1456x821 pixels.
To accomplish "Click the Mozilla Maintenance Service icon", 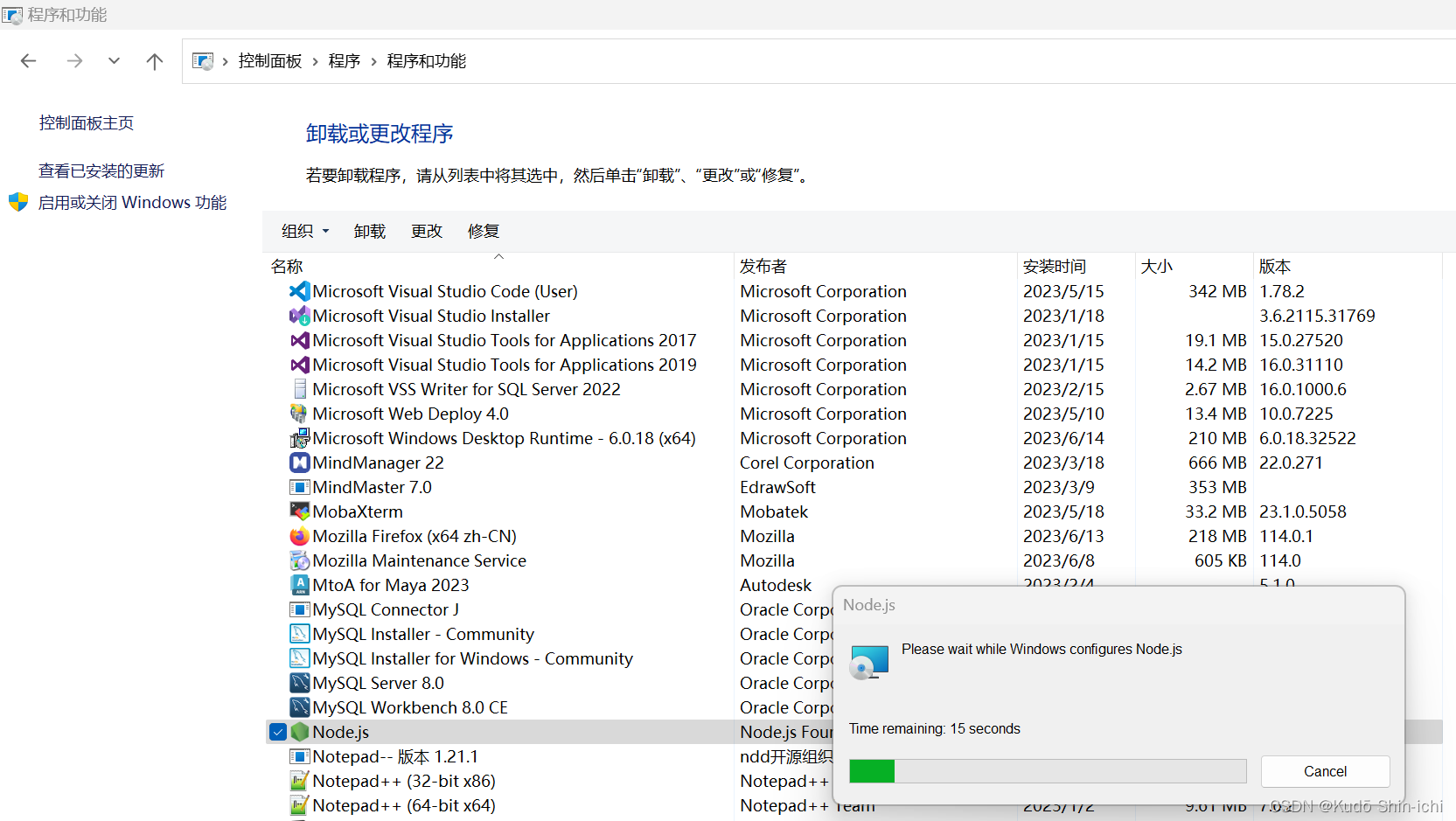I will pyautogui.click(x=300, y=560).
